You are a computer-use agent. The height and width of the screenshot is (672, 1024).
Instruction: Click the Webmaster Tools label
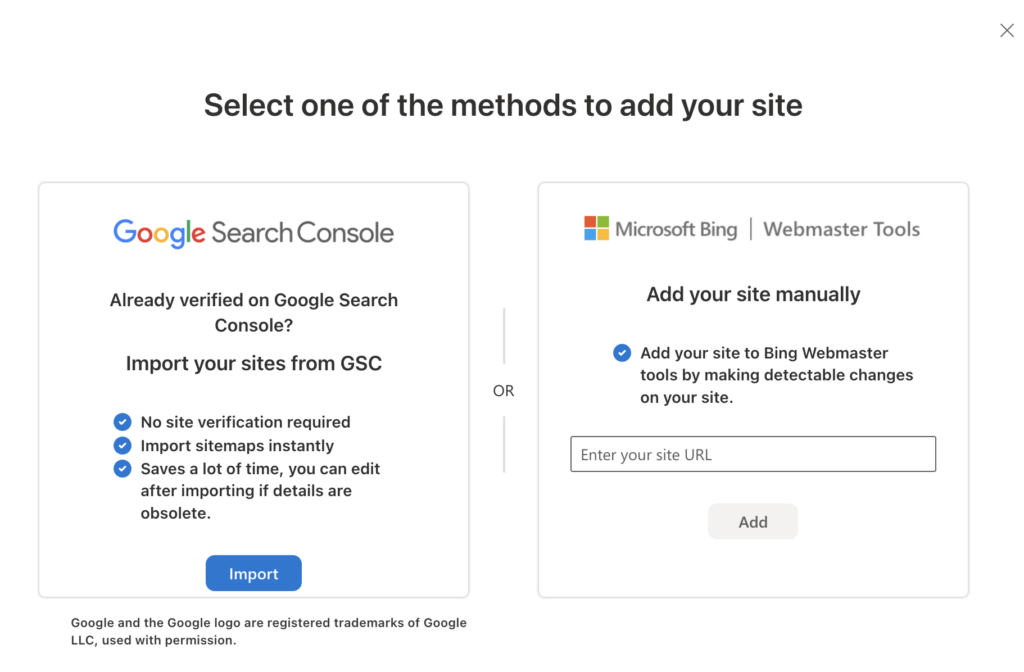coord(841,229)
